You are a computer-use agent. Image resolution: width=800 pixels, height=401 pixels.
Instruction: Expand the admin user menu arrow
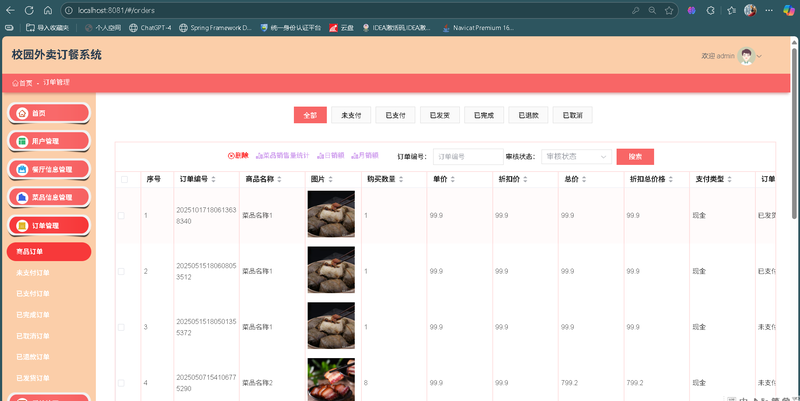(x=760, y=56)
